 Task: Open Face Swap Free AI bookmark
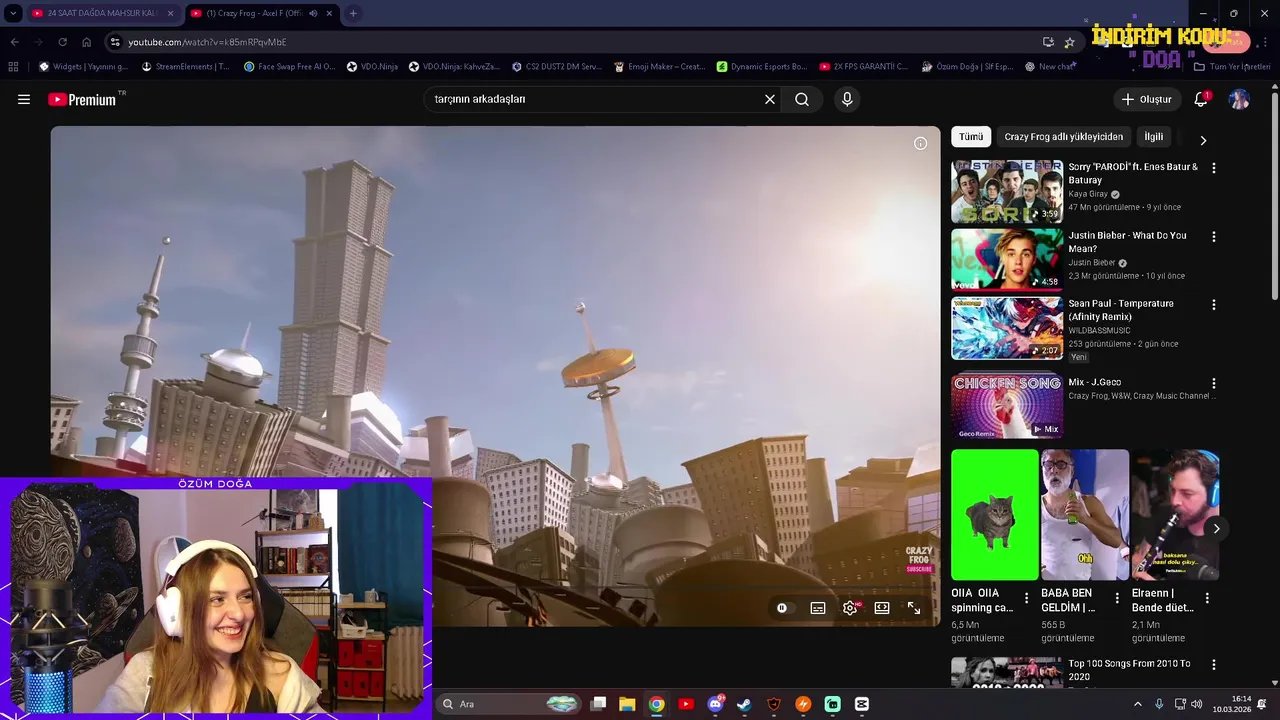[288, 67]
